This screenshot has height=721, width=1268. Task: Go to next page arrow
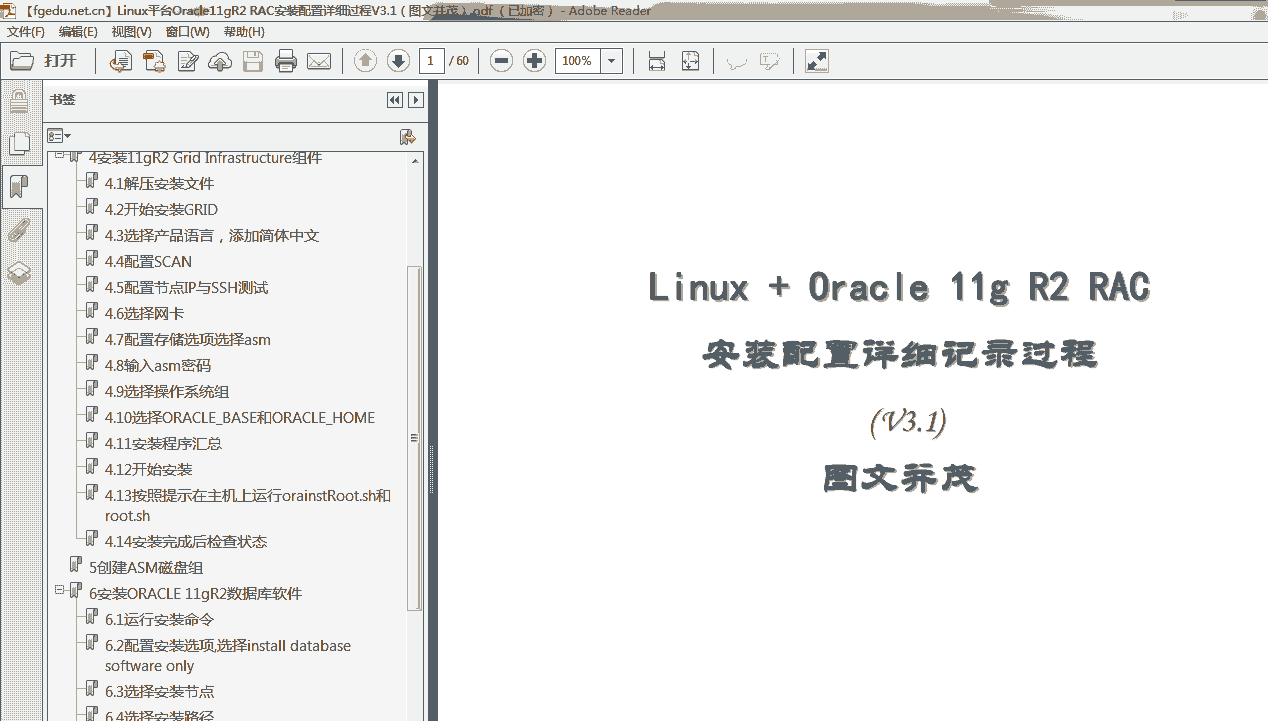[398, 61]
